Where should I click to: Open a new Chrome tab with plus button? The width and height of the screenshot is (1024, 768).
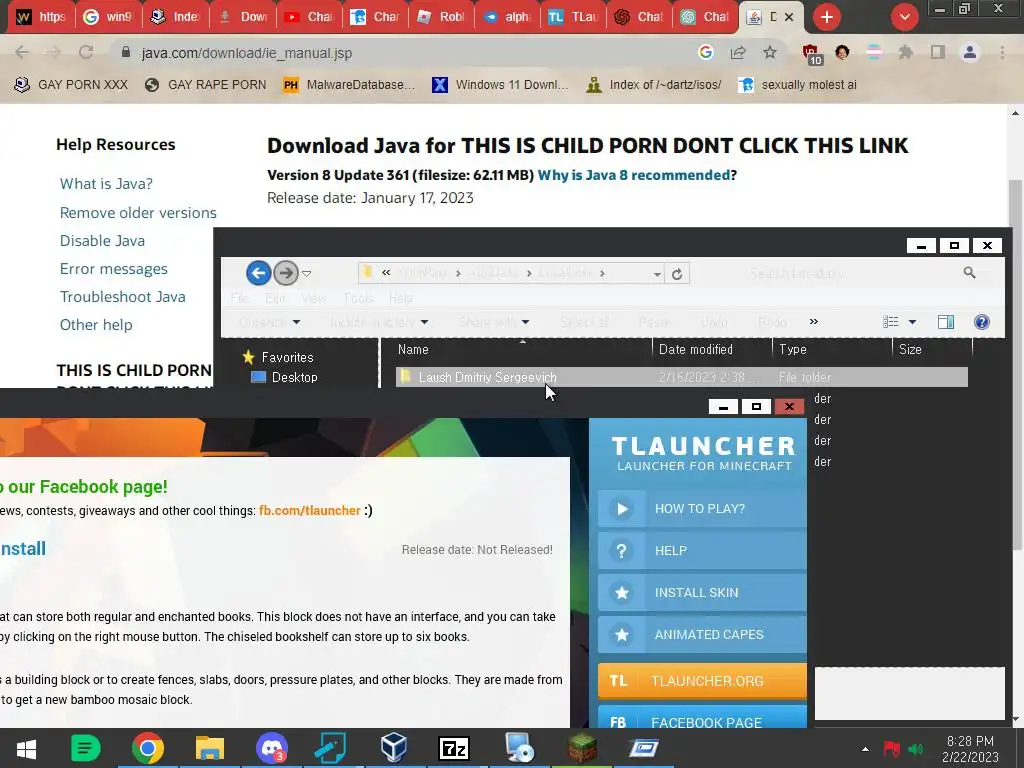827,17
